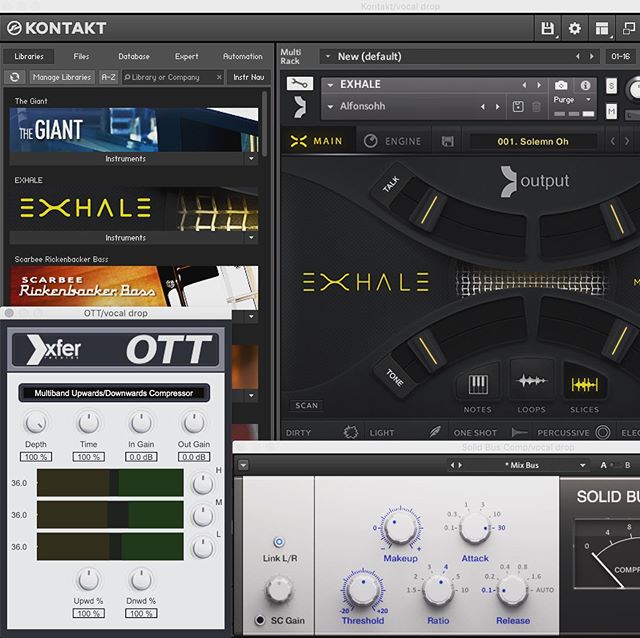The width and height of the screenshot is (640, 638).
Task: Click the ONE SHOT arrow icon
Action: point(520,432)
